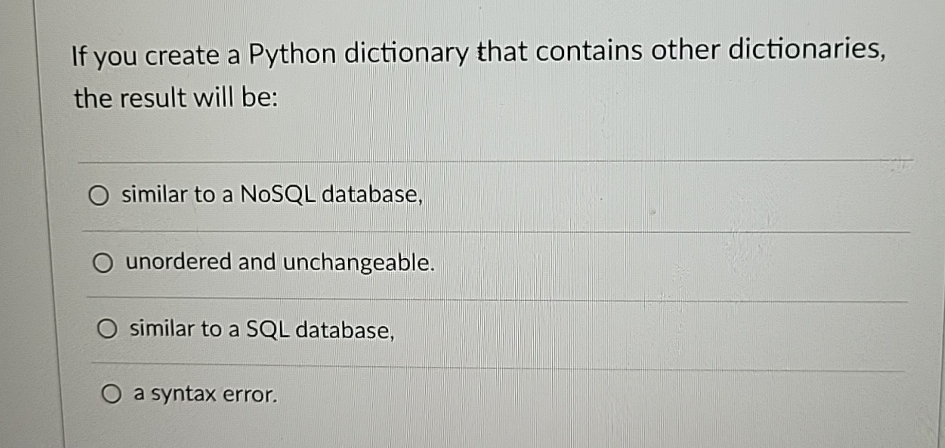Pick the syntax error radio button

tap(111, 395)
